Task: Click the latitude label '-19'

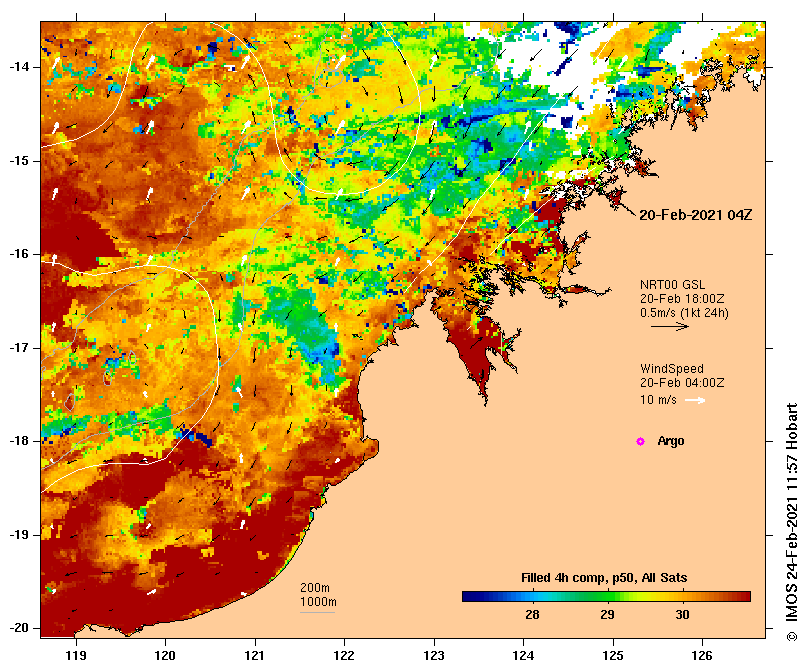Action: point(19,535)
